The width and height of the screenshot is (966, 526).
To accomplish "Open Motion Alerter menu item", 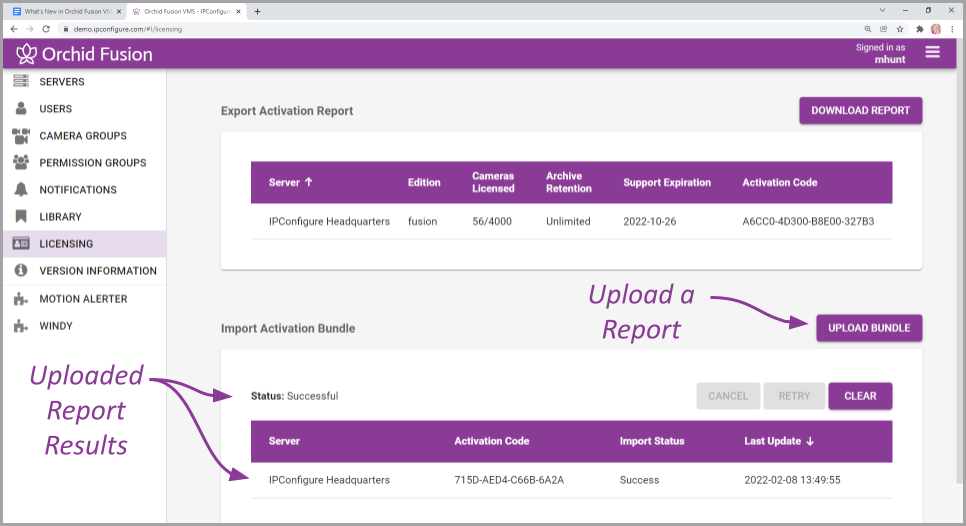I will point(83,299).
